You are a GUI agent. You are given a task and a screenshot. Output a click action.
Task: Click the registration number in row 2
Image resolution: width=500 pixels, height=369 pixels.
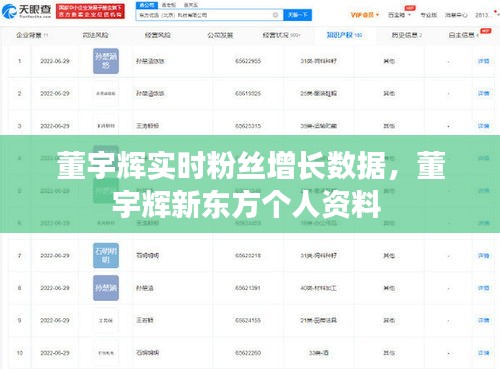pos(248,94)
